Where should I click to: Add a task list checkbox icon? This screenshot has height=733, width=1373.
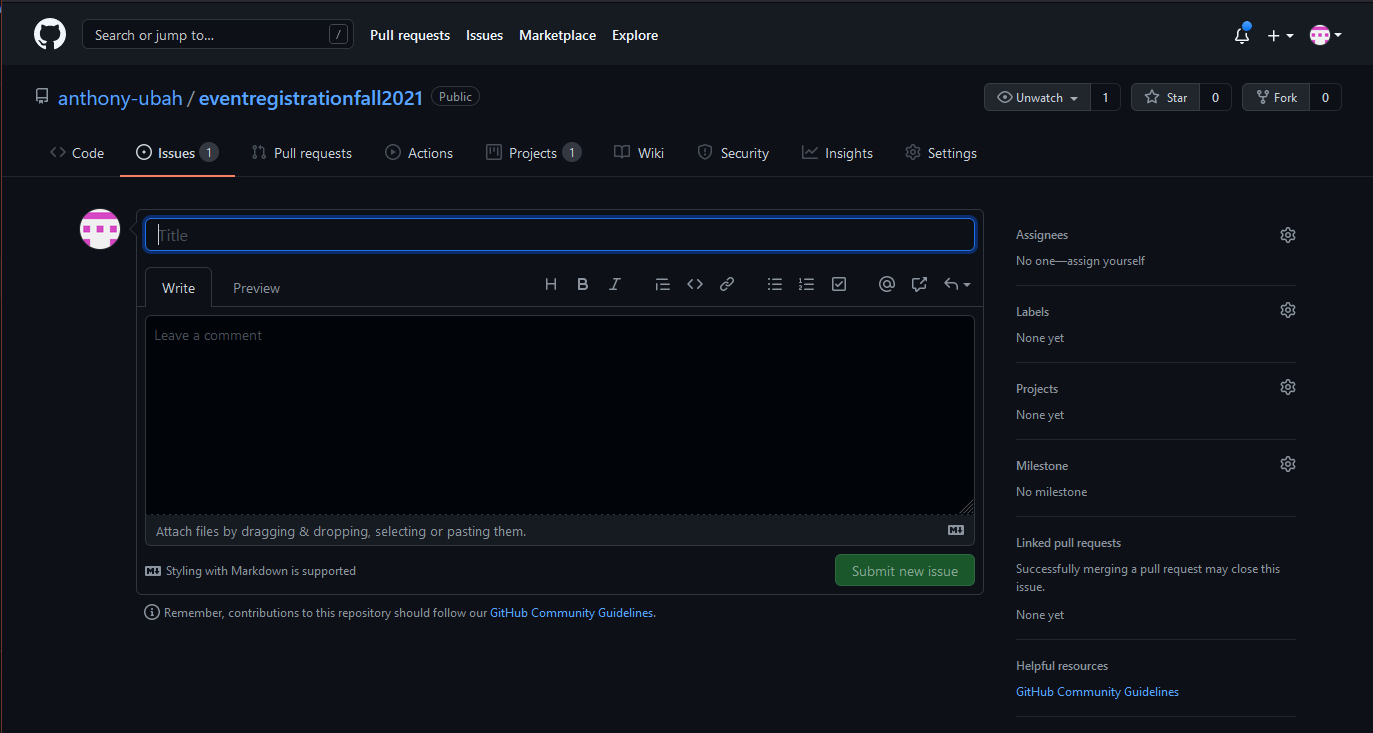tap(839, 285)
